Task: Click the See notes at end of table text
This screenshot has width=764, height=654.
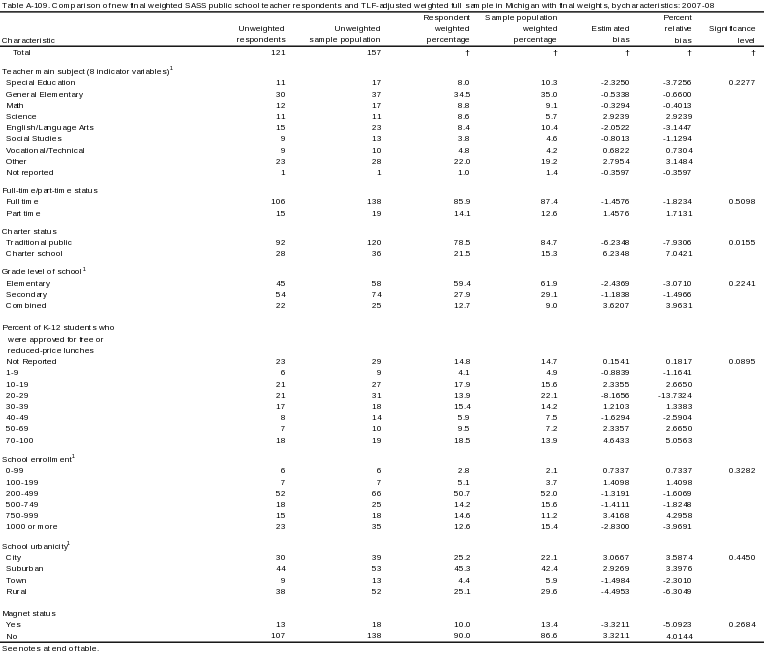Action: tap(51, 649)
